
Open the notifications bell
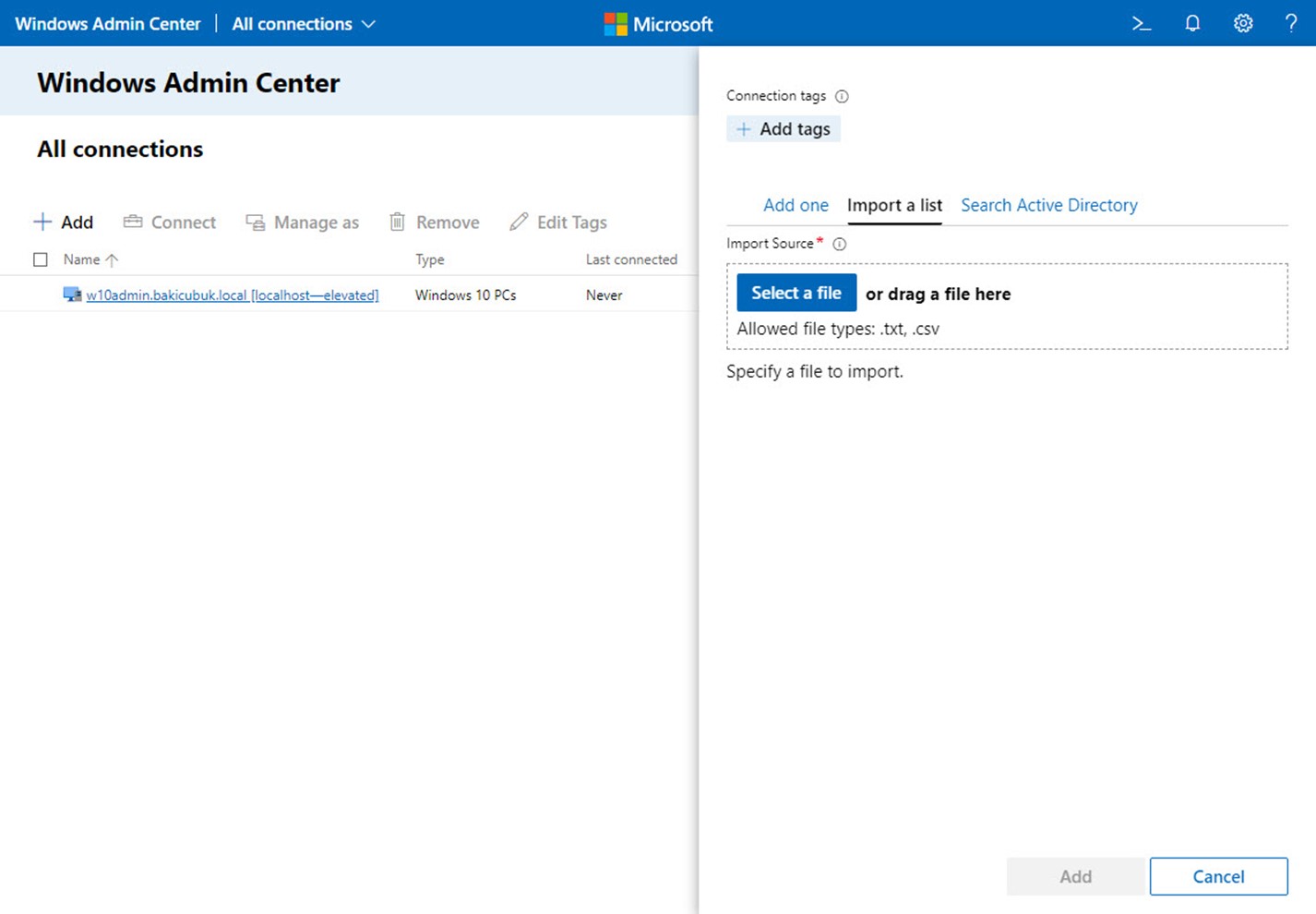pyautogui.click(x=1192, y=24)
